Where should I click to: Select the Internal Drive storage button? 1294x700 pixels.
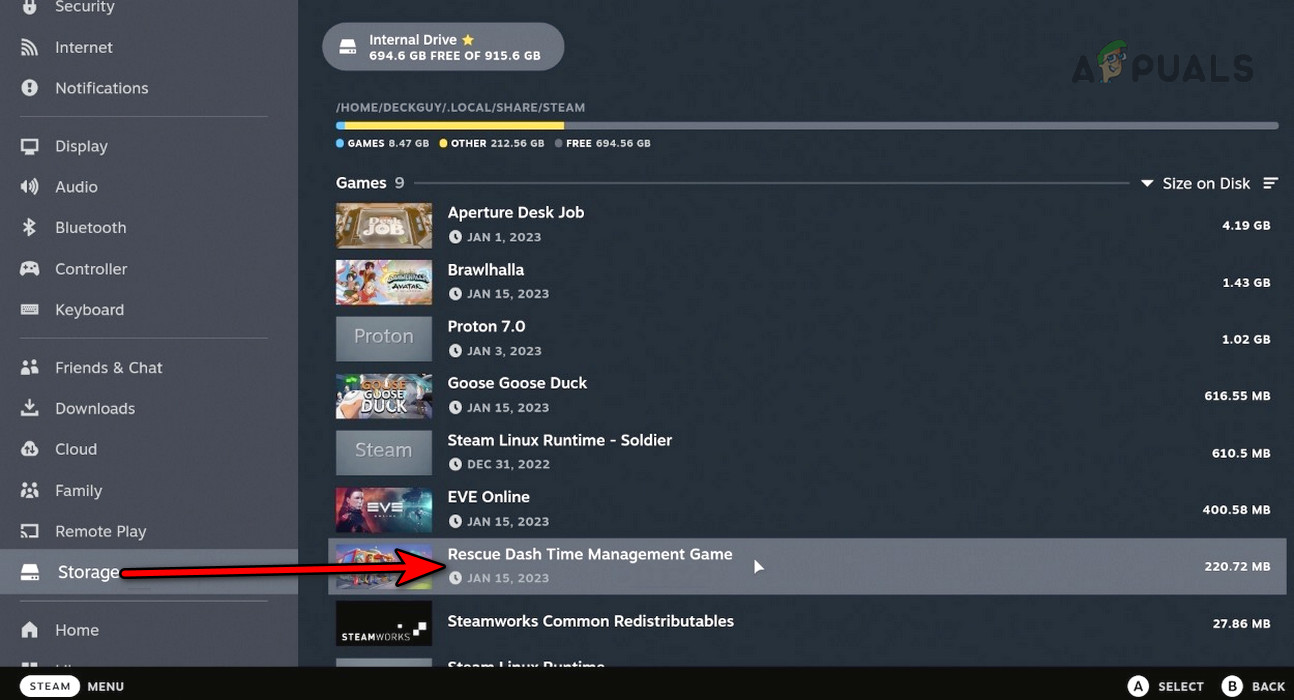[443, 46]
